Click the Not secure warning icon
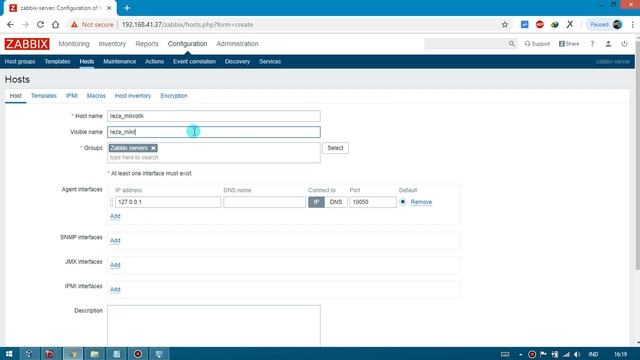Viewport: 640px width, 360px height. pos(74,24)
